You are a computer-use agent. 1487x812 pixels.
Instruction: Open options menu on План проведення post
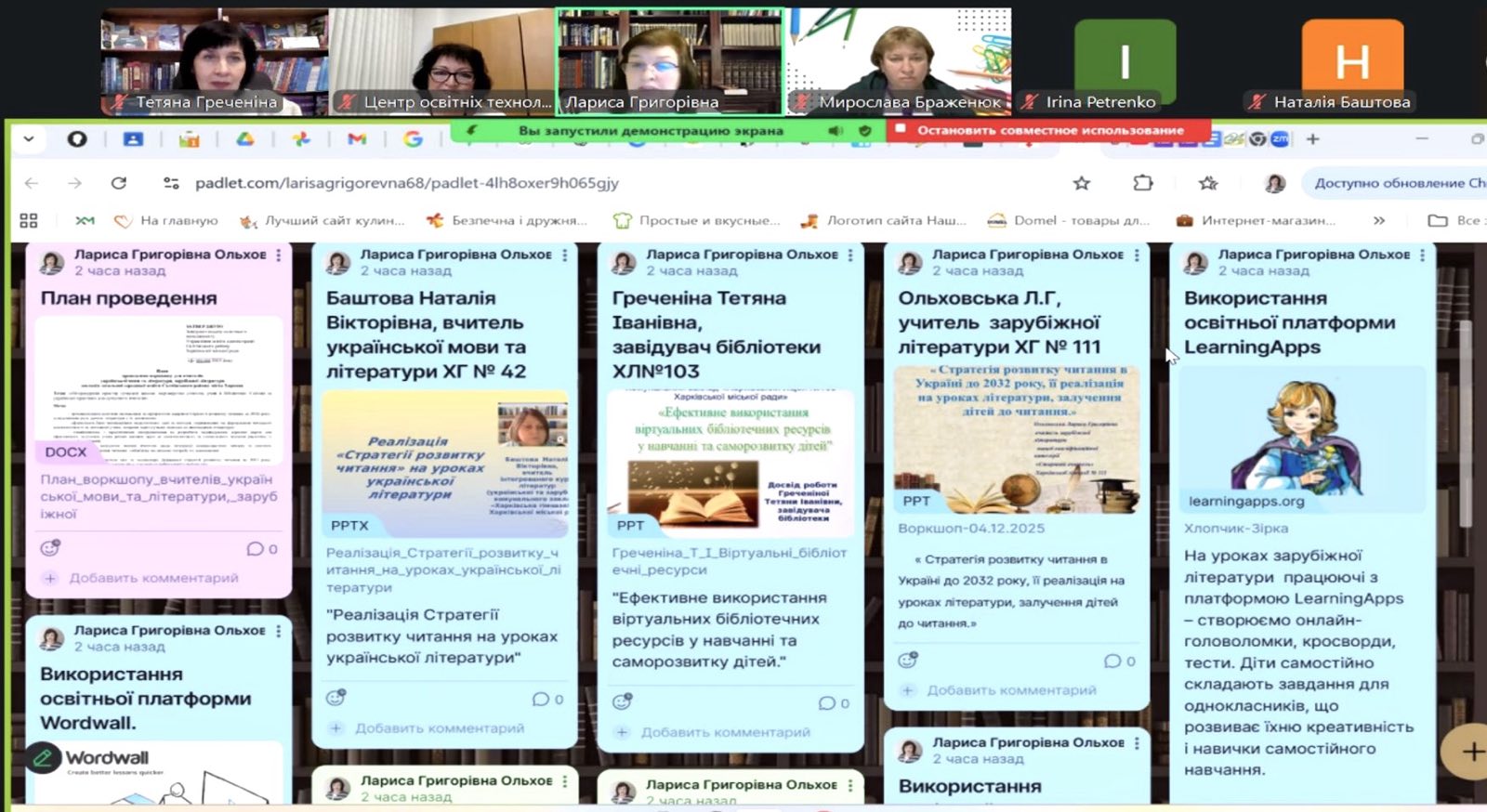coord(279,255)
